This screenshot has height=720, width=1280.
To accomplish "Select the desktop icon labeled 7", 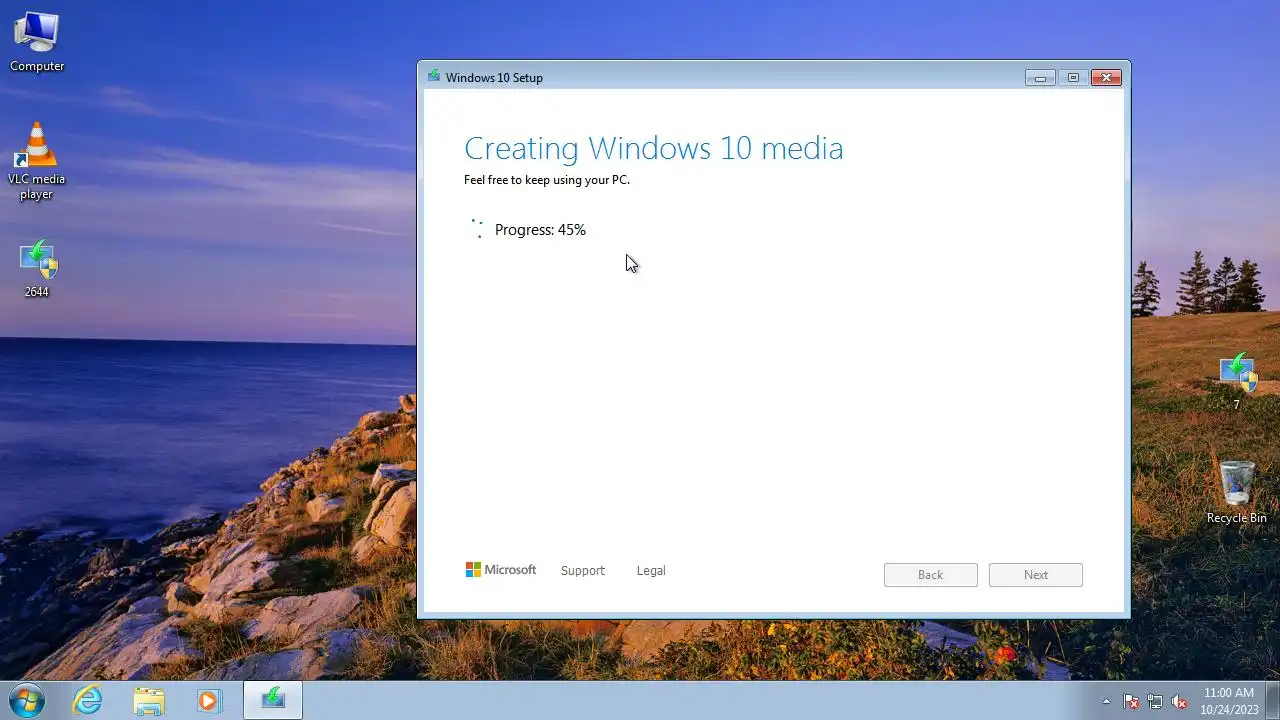I will pyautogui.click(x=1237, y=382).
